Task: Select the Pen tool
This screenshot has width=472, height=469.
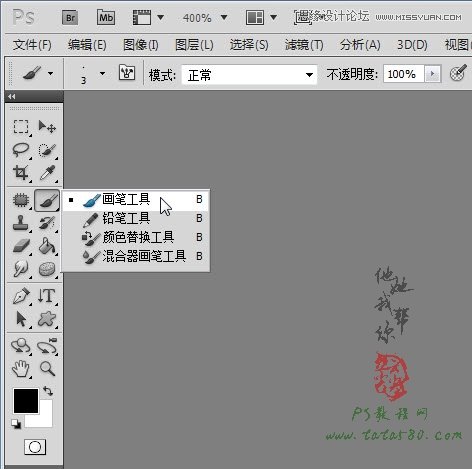Action: pos(21,296)
